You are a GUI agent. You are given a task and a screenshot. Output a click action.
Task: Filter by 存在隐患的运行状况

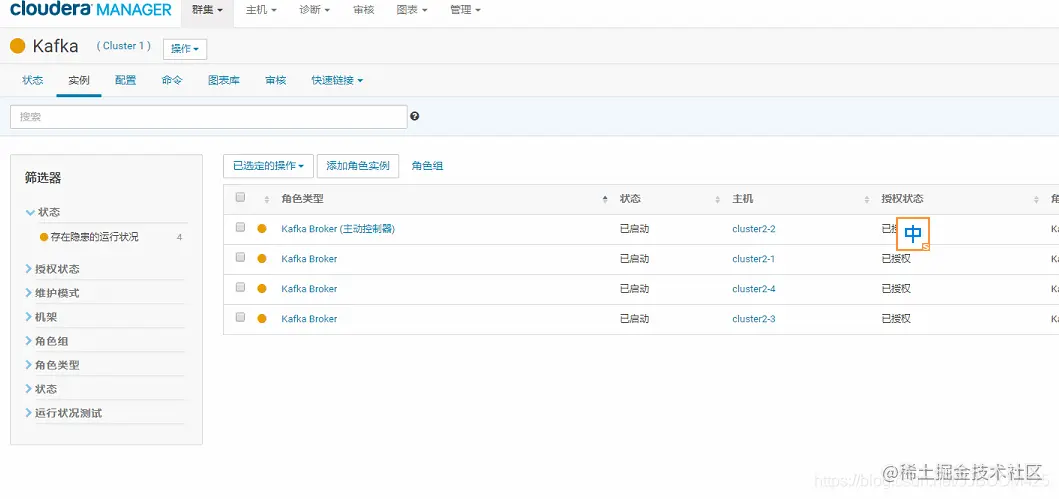(x=94, y=237)
